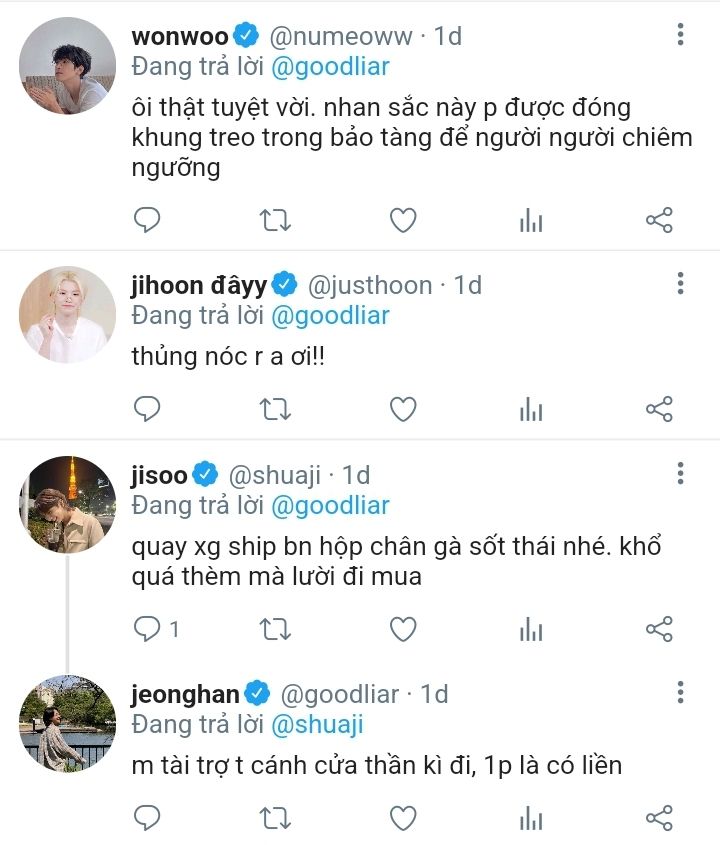Share jeonghan's reply tweet
The image size is (720, 845).
(x=659, y=819)
